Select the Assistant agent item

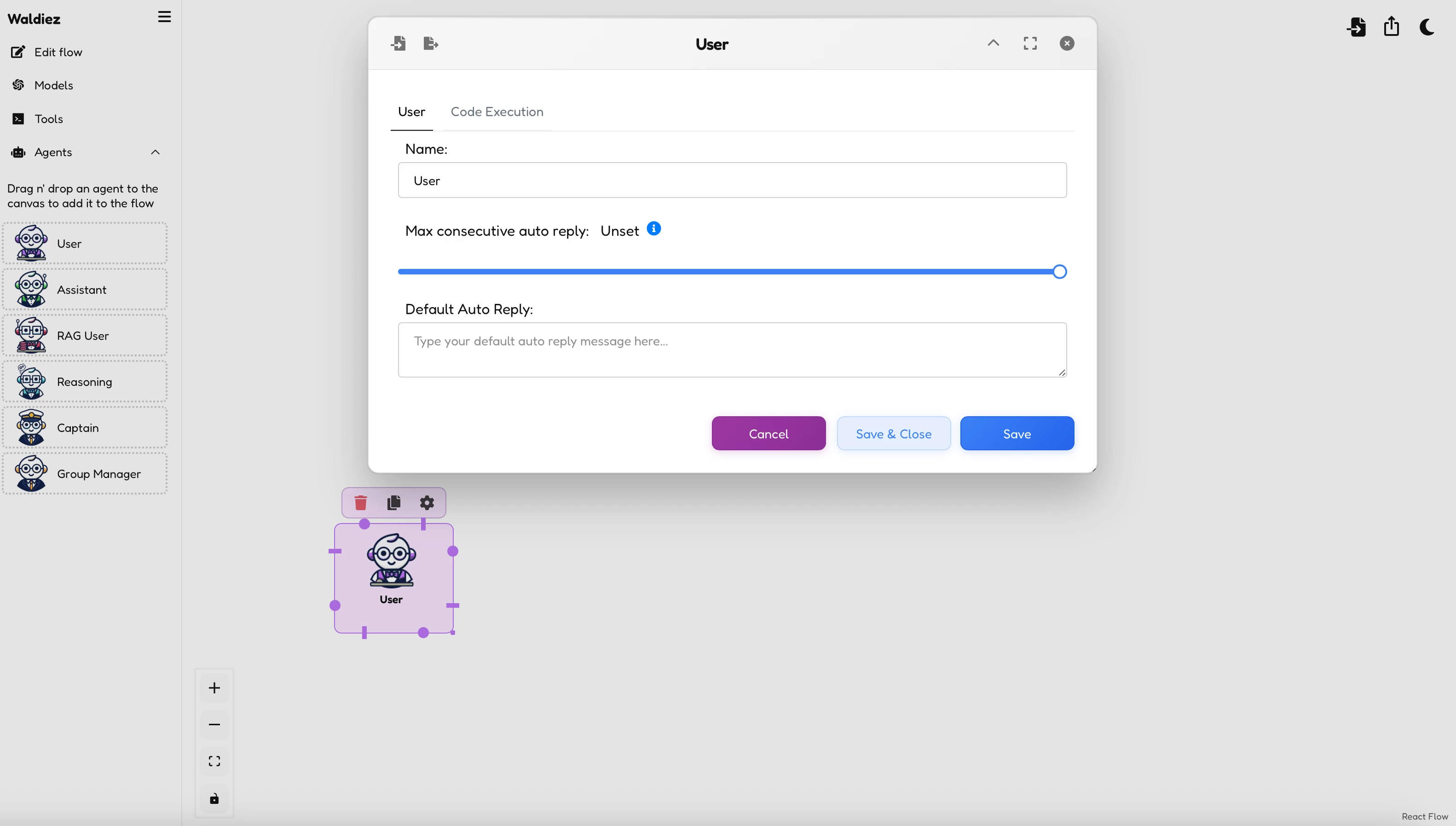(85, 289)
